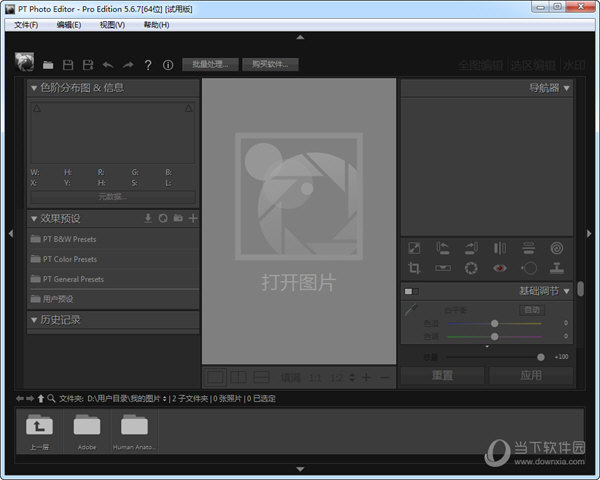Select the crop tool icon
Image resolution: width=600 pixels, height=480 pixels.
pos(414,268)
